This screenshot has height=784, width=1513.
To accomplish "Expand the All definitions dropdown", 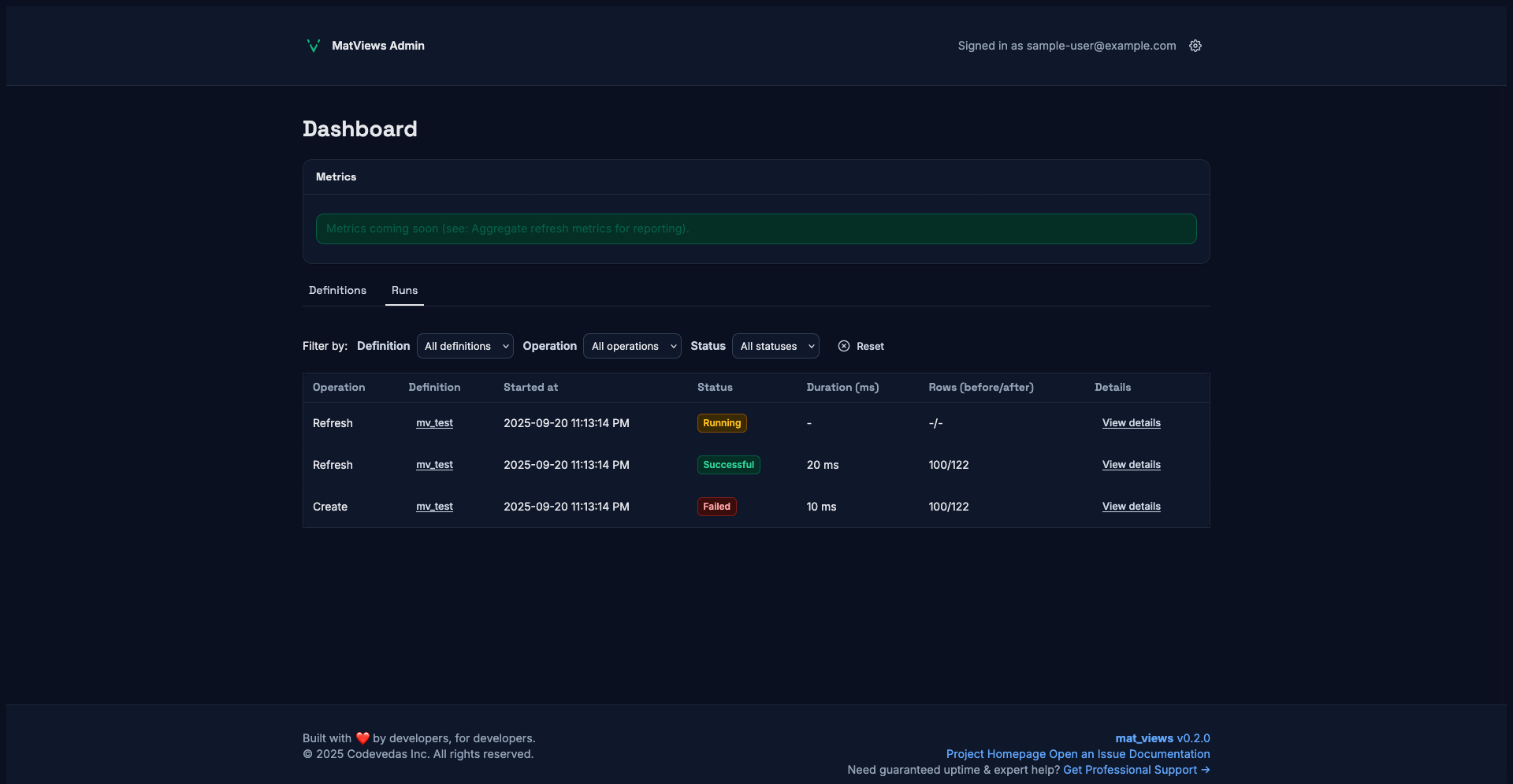I will tap(465, 346).
